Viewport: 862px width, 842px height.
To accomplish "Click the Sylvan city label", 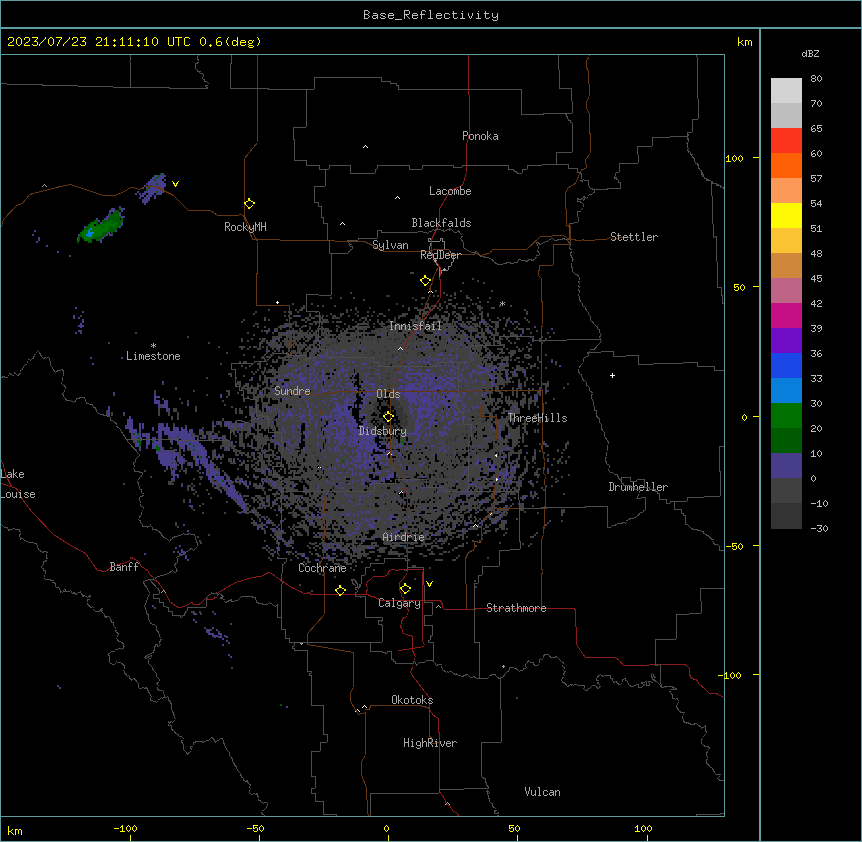I will click(390, 245).
